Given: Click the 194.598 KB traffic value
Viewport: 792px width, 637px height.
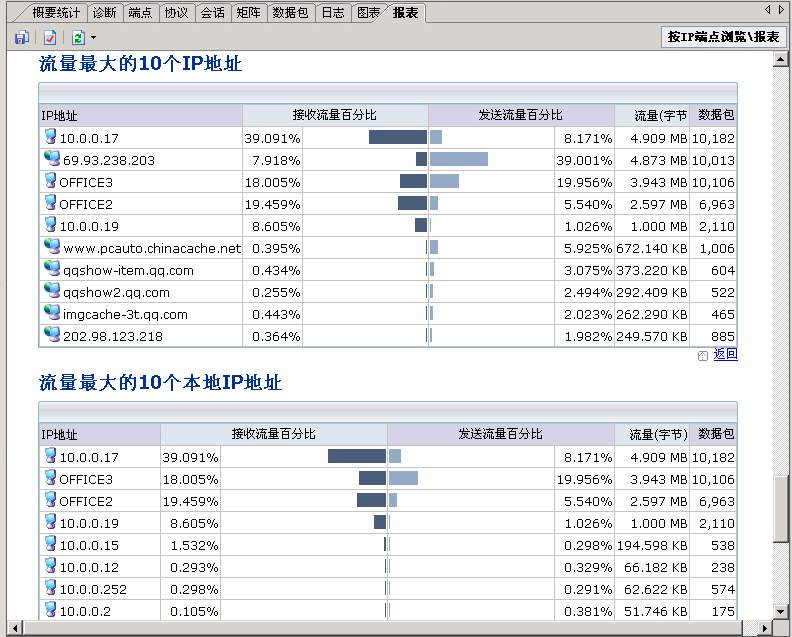Looking at the screenshot, I should [652, 546].
